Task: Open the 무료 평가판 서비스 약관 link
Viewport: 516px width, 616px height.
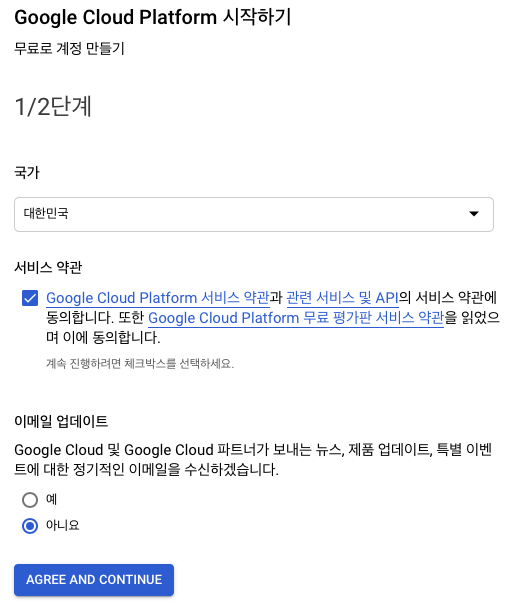Action: click(x=296, y=318)
